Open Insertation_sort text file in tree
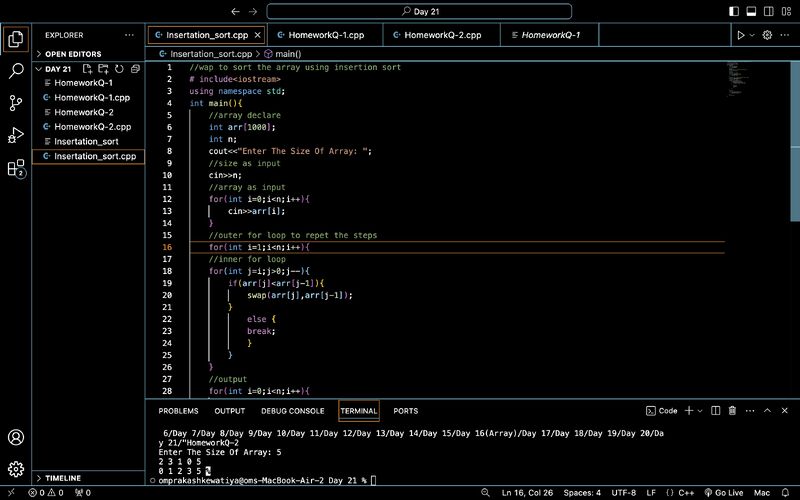 88,141
